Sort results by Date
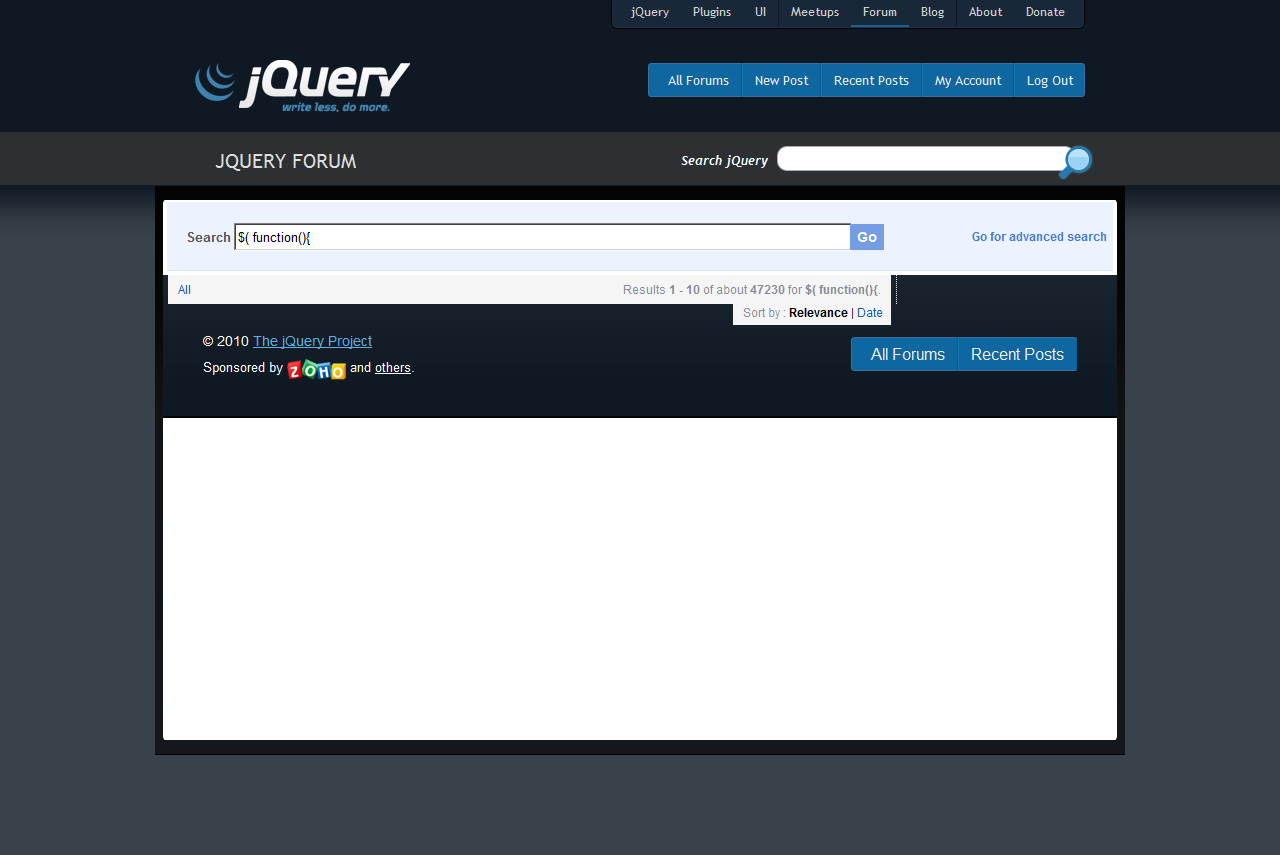This screenshot has width=1280, height=855. [870, 313]
